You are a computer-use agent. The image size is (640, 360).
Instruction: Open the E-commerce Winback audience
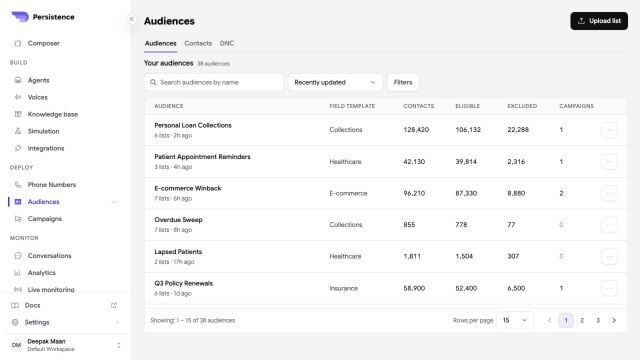coord(188,188)
